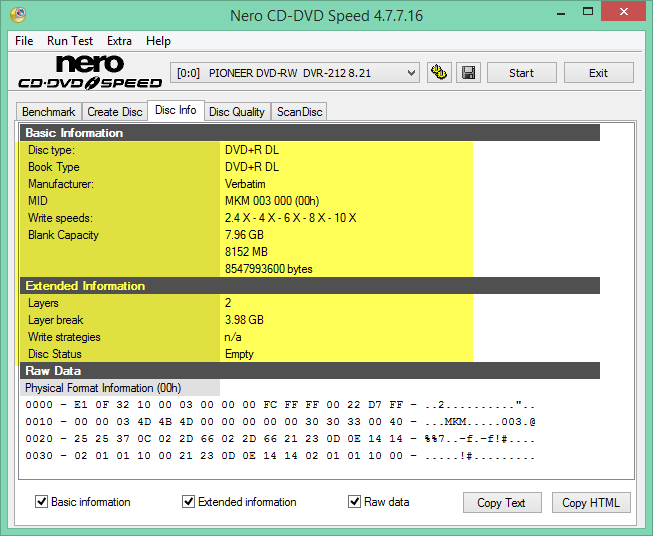The image size is (653, 536).
Task: Maximize the Nero window
Action: click(x=588, y=12)
